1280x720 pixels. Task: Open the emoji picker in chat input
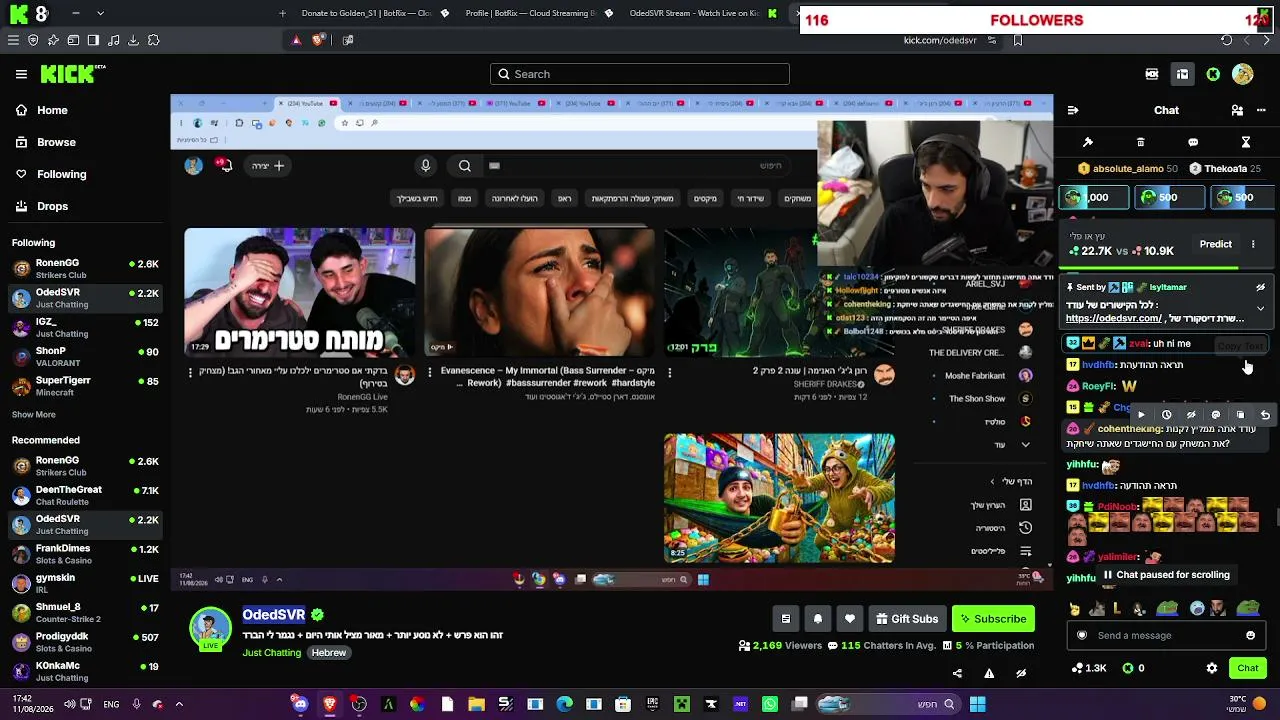[1250, 636]
